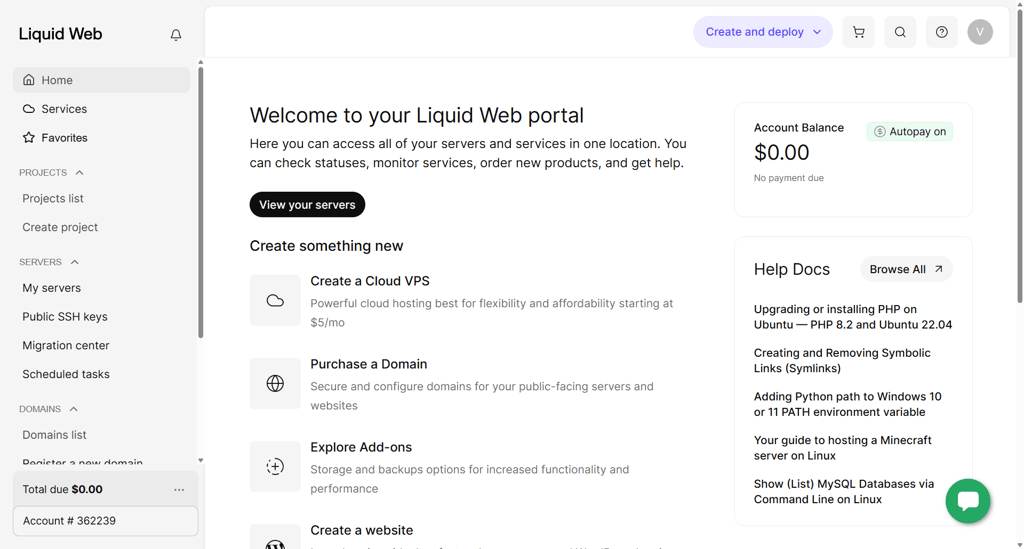
Task: Open Adding Python path to Windows article
Action: (848, 404)
